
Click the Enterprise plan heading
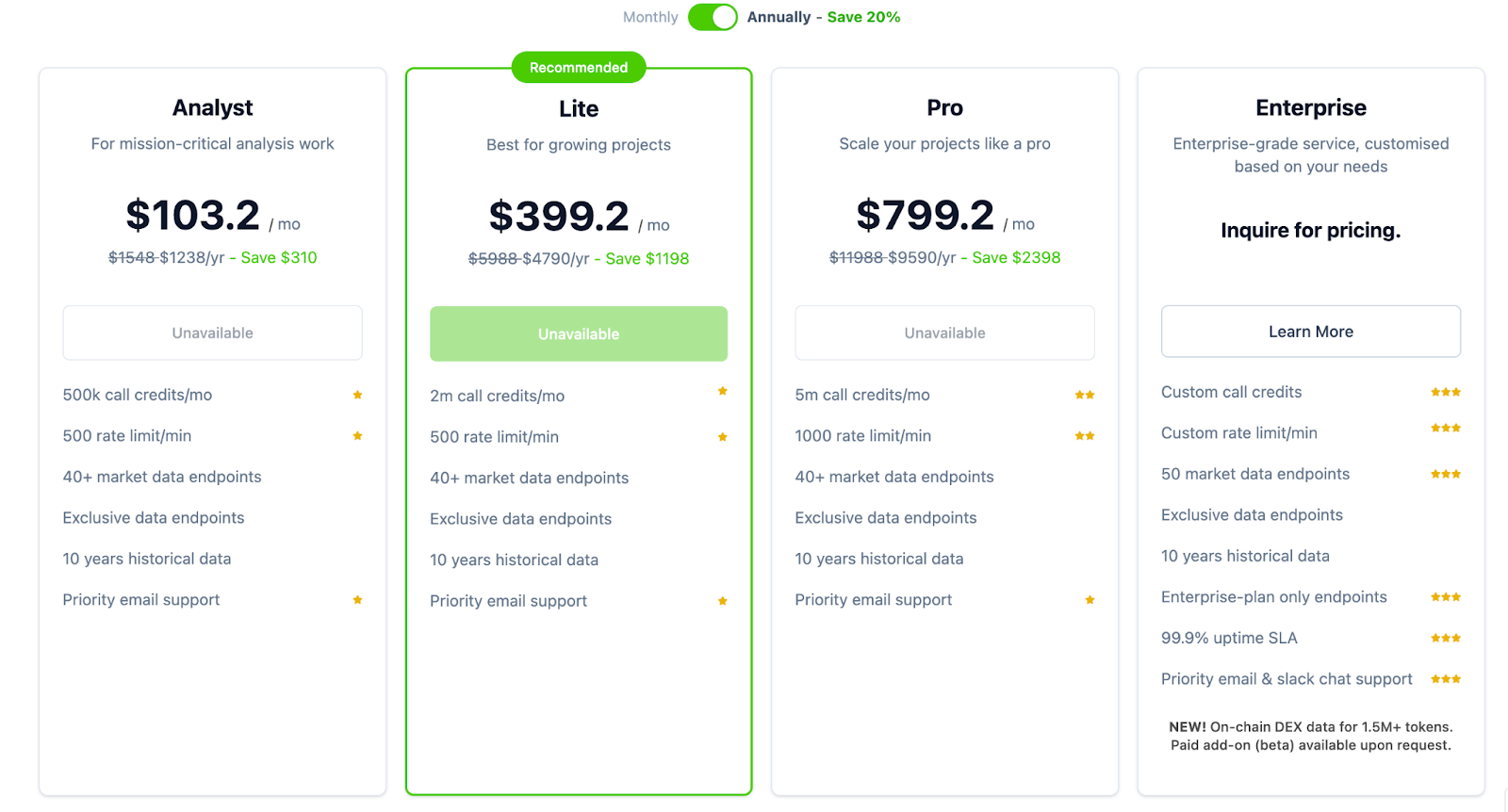(x=1311, y=107)
